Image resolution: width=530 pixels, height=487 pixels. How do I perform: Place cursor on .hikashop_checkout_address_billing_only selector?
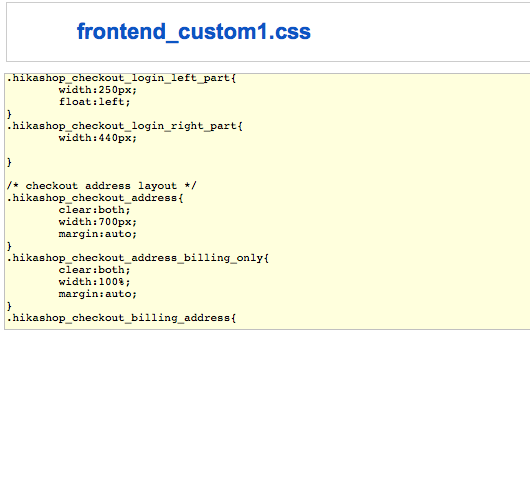(x=138, y=258)
